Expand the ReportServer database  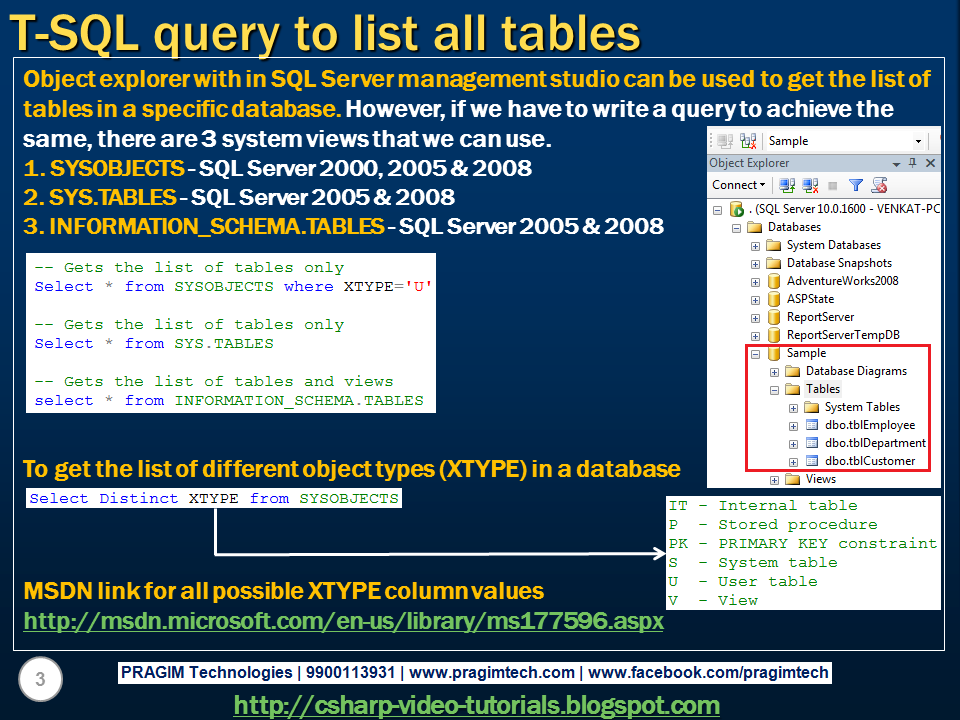tap(756, 318)
